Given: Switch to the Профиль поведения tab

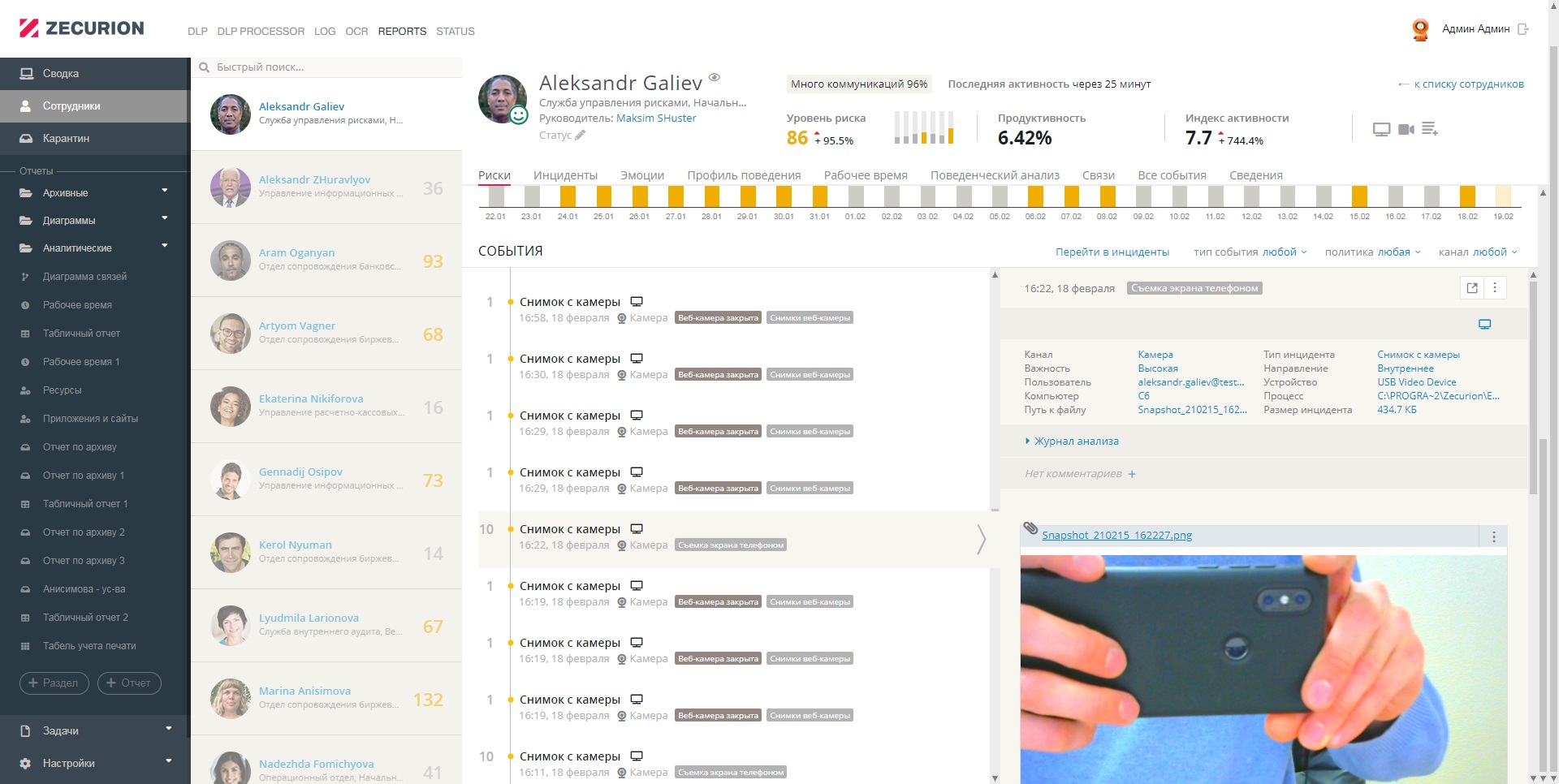Looking at the screenshot, I should (x=744, y=175).
